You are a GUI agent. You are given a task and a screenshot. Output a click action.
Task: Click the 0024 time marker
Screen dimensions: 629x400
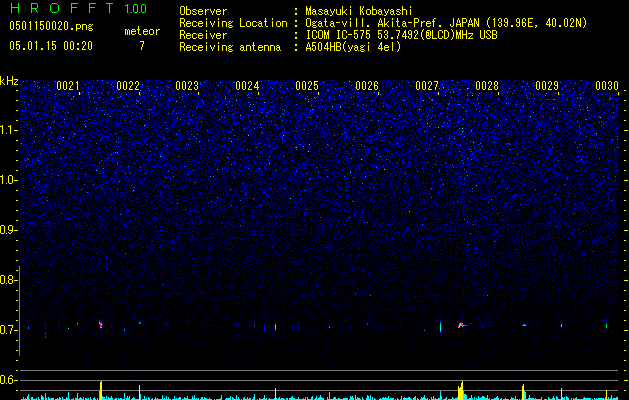click(247, 86)
